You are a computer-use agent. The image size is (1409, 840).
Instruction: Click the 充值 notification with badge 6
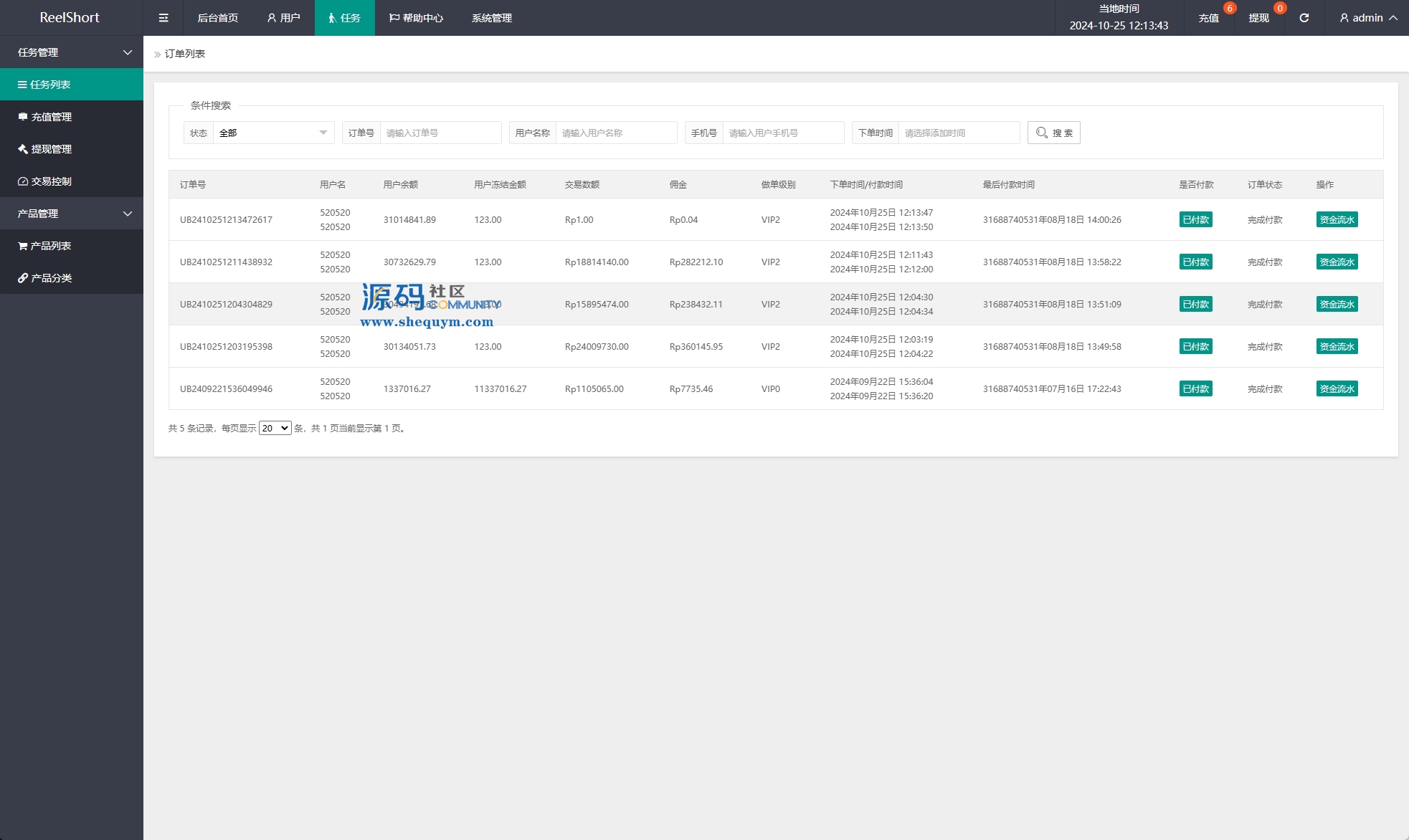point(1209,18)
